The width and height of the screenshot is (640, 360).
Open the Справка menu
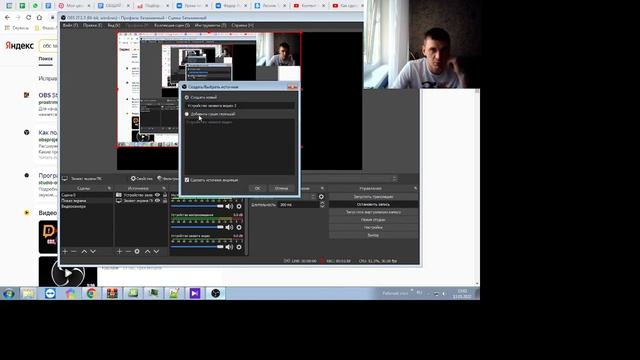[242, 25]
